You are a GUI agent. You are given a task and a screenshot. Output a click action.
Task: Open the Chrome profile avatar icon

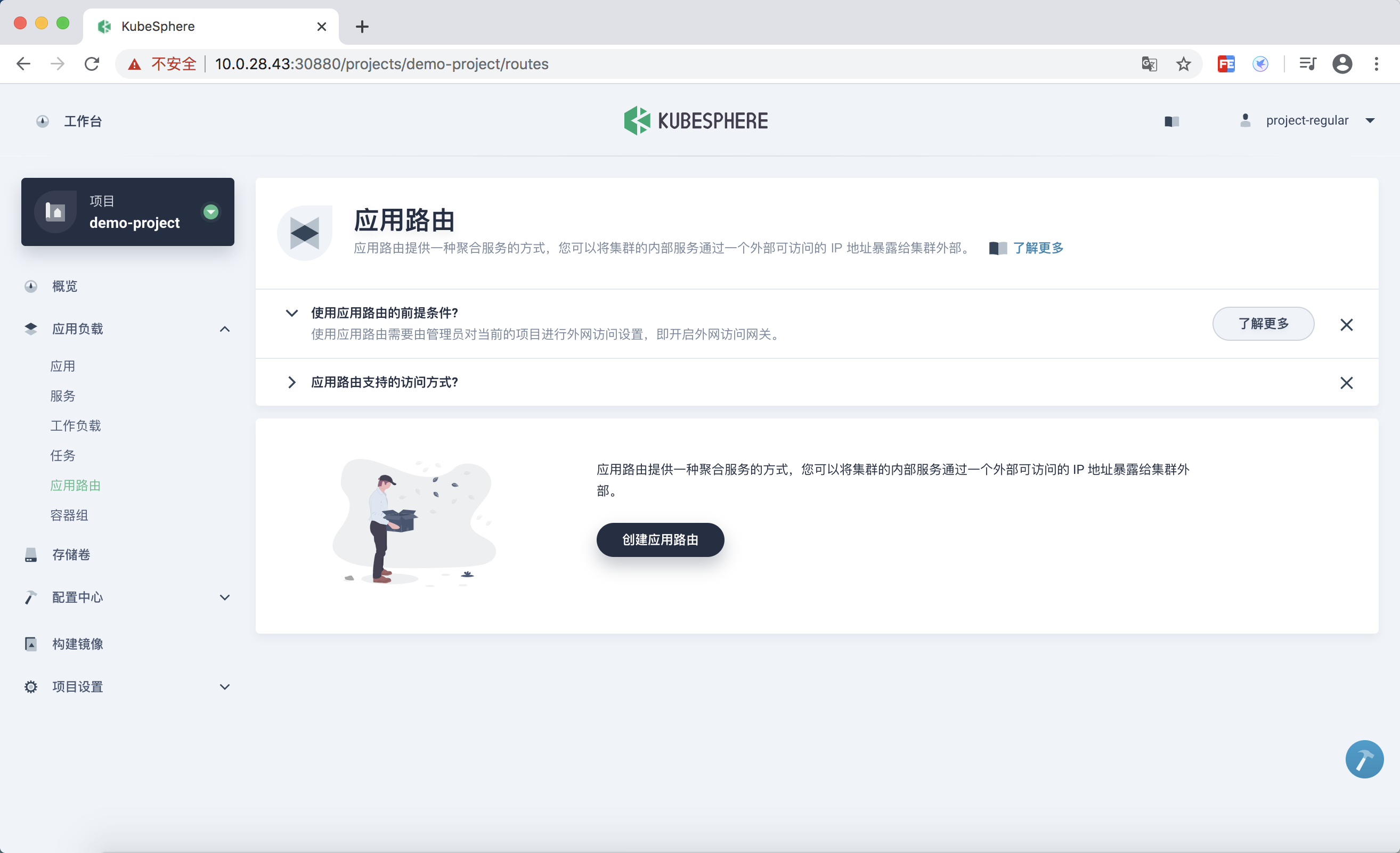pyautogui.click(x=1341, y=64)
